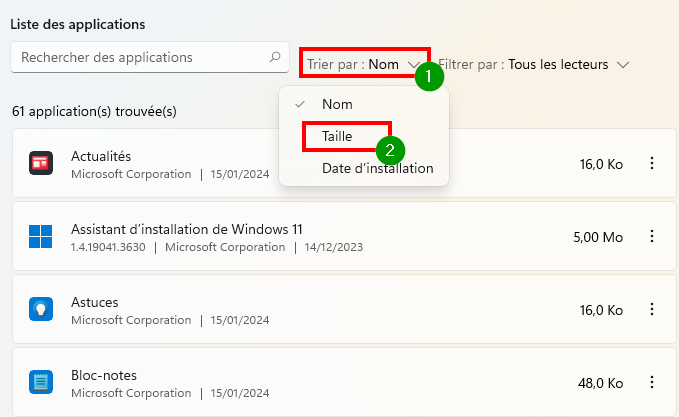679x417 pixels.
Task: Select the Astuces application row
Action: click(344, 309)
